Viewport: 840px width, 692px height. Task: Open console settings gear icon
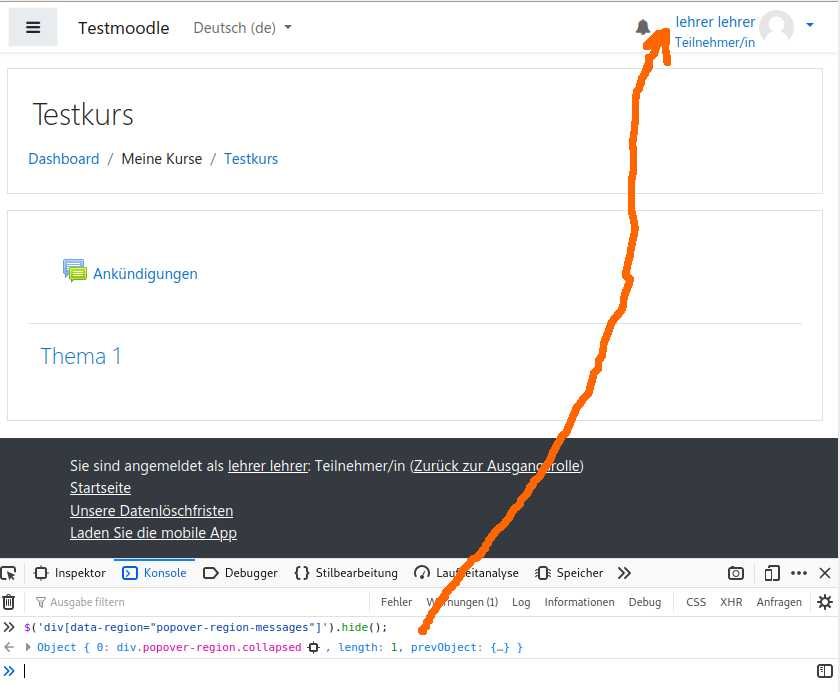pyautogui.click(x=824, y=602)
